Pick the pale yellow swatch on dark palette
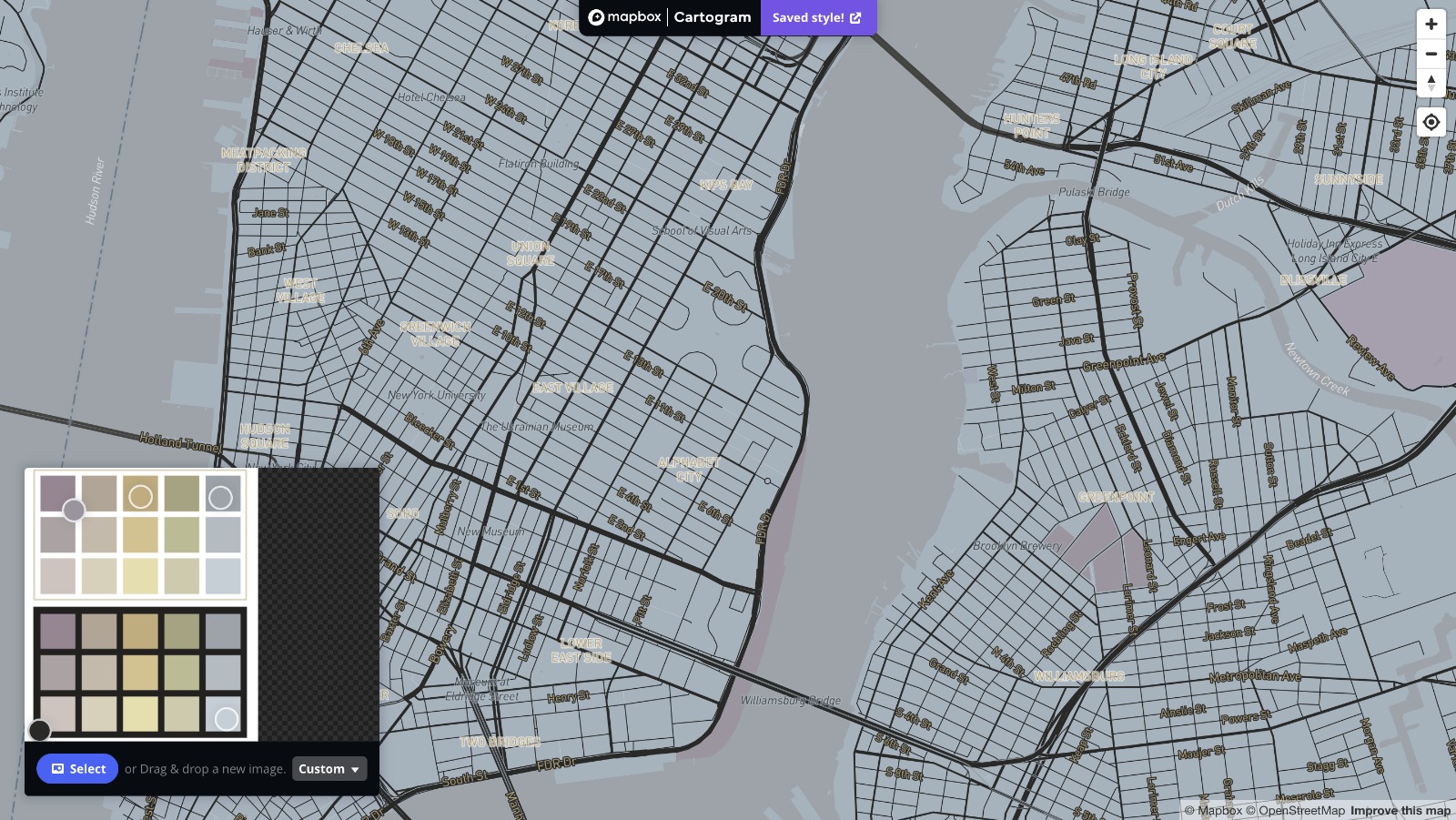The height and width of the screenshot is (820, 1456). pyautogui.click(x=140, y=714)
